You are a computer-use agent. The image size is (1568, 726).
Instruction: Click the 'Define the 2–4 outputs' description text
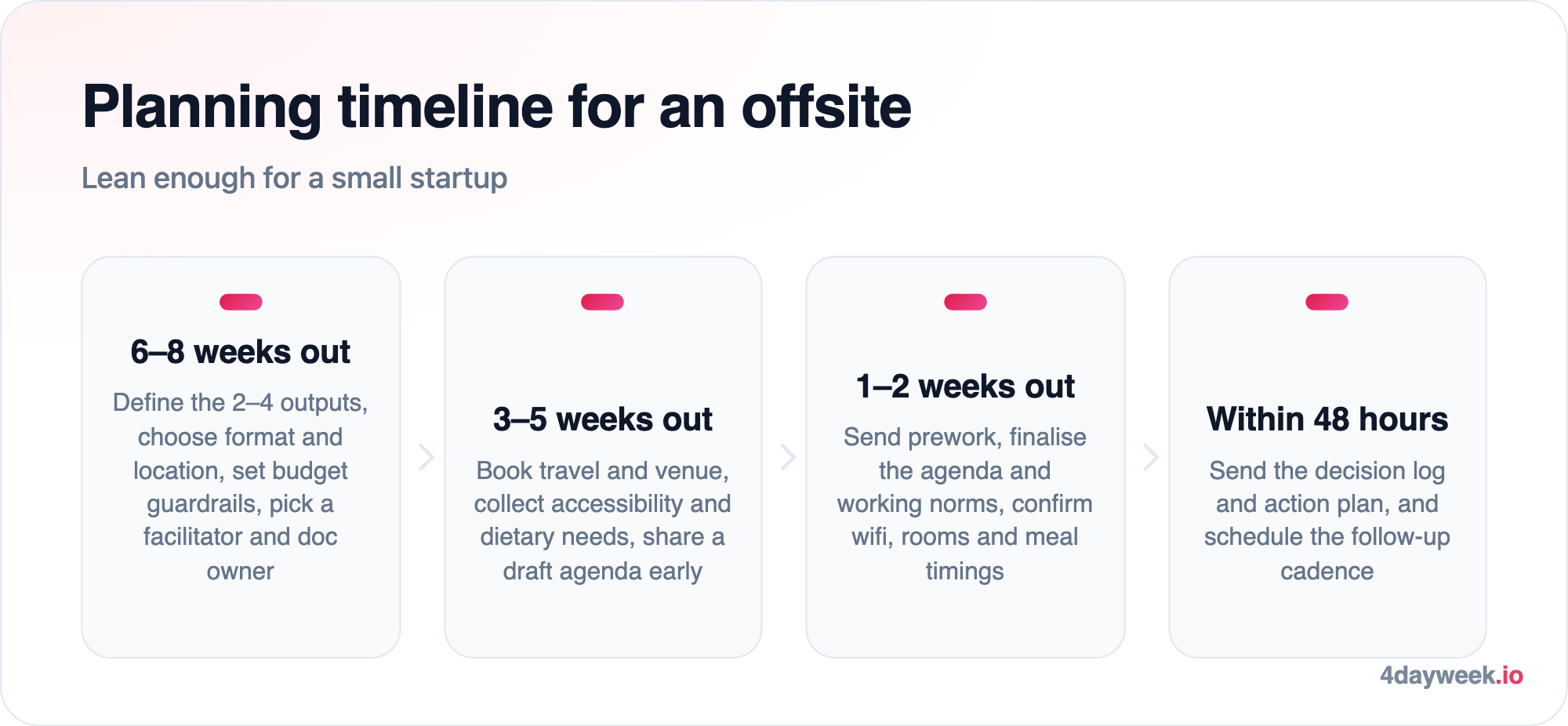click(x=241, y=486)
